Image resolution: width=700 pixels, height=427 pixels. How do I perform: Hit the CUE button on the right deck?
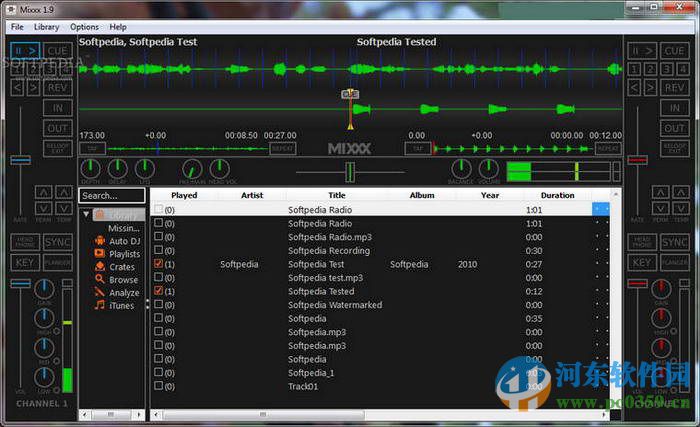(674, 50)
